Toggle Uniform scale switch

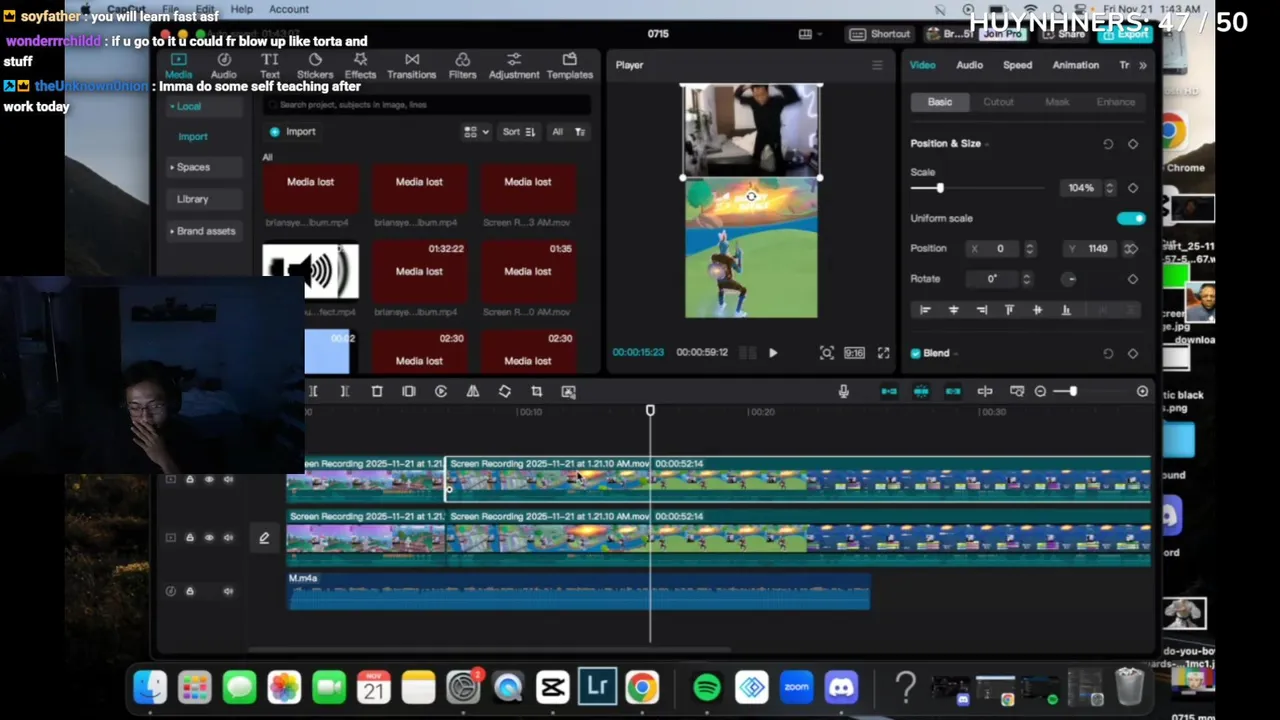(1131, 218)
